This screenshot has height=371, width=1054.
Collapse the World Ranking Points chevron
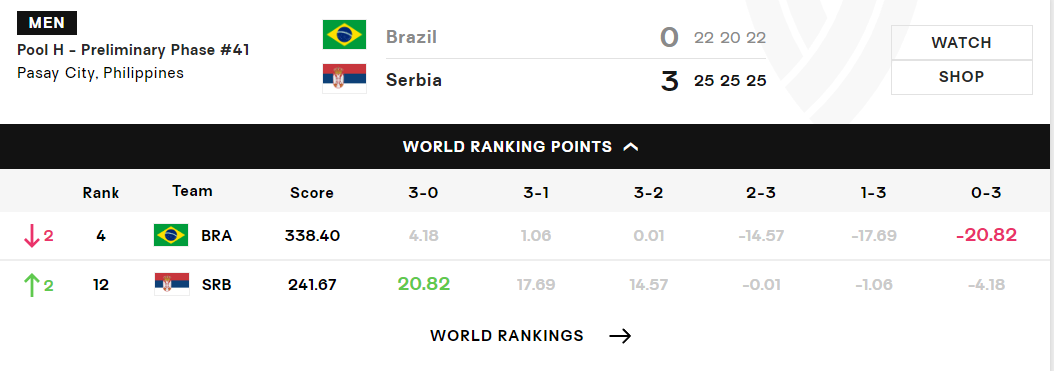point(631,147)
